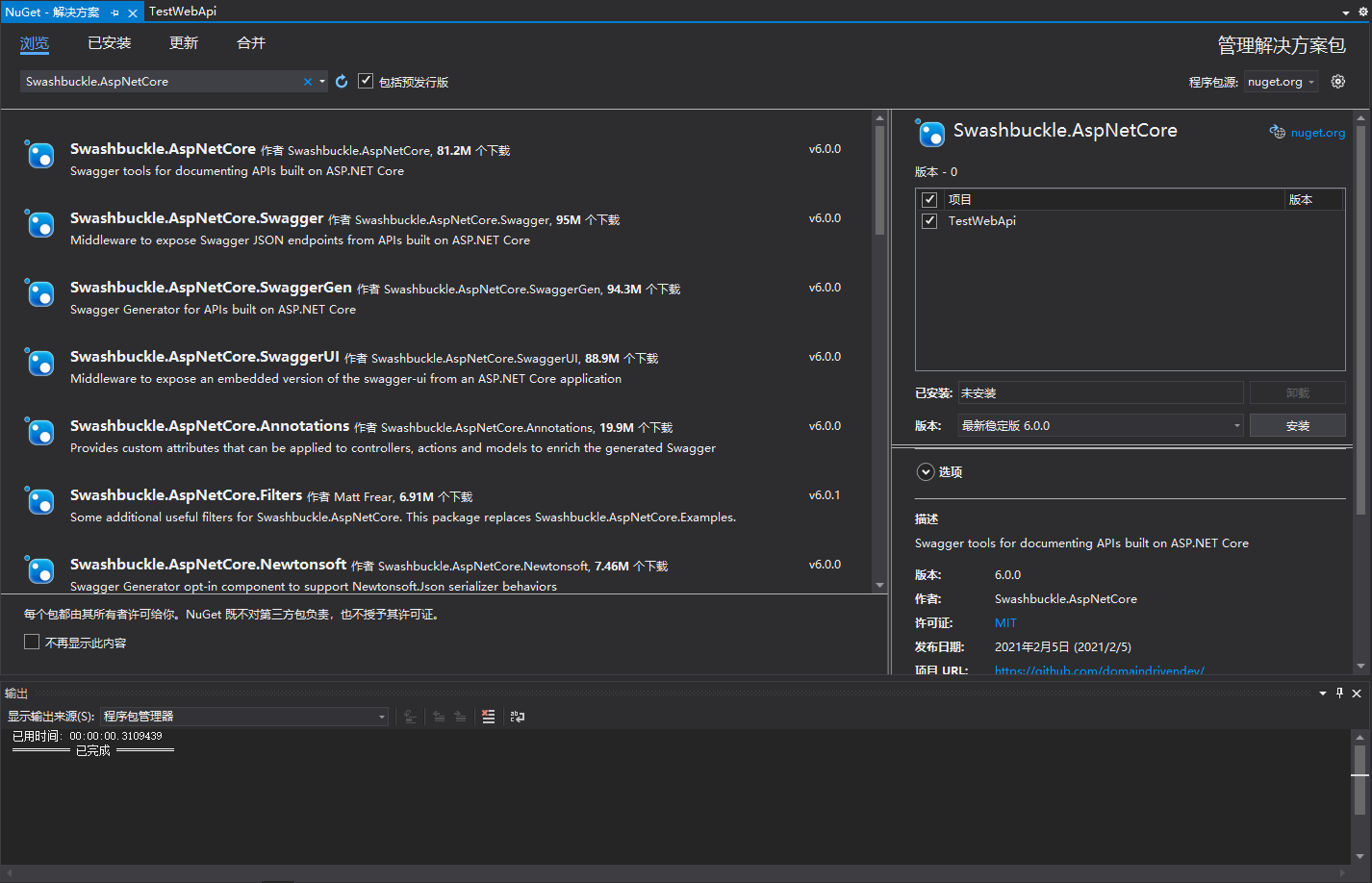This screenshot has width=1372, height=883.
Task: Switch to the 已安装 tab
Action: tap(110, 43)
